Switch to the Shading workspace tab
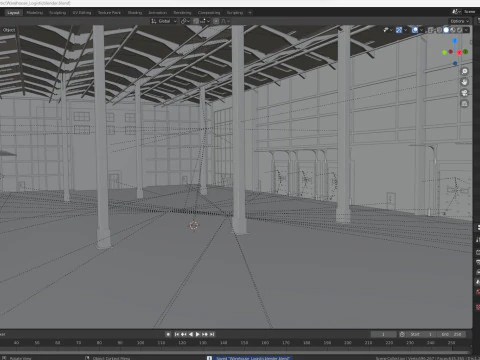Image resolution: width=480 pixels, height=360 pixels. pos(135,13)
